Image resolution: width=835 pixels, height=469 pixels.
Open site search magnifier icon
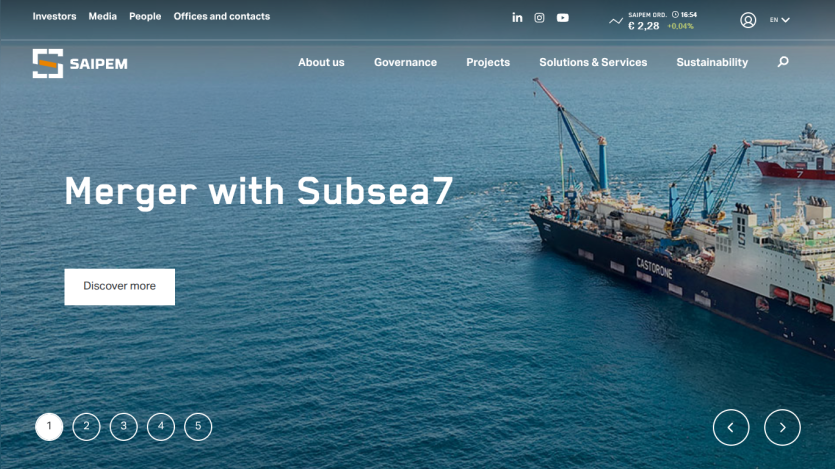[x=783, y=62]
